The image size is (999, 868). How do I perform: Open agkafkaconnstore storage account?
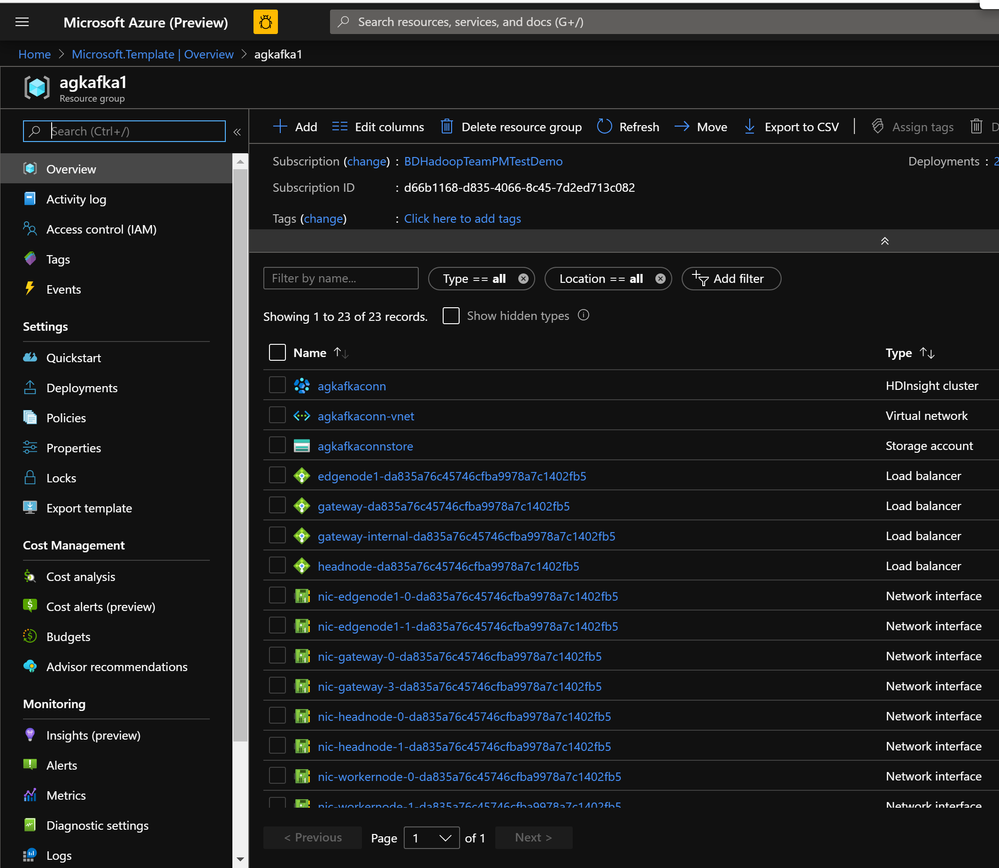pyautogui.click(x=365, y=446)
